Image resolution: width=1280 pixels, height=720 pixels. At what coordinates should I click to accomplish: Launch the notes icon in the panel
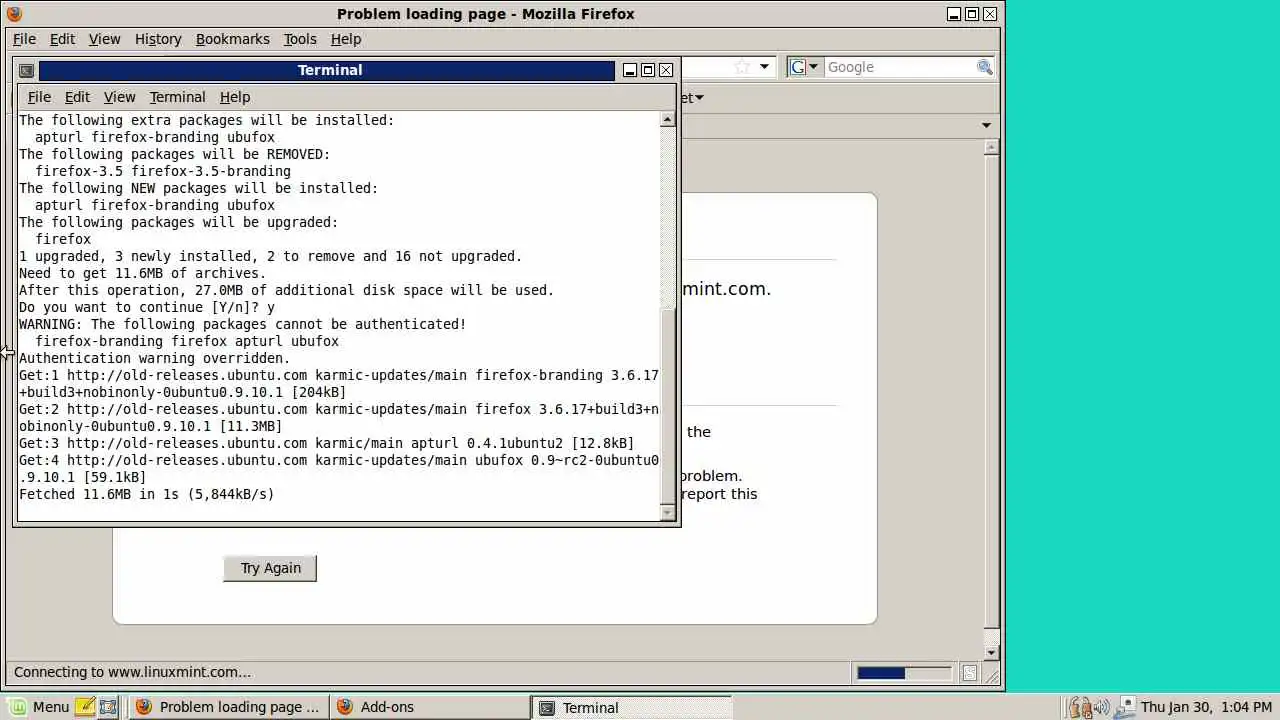click(85, 707)
